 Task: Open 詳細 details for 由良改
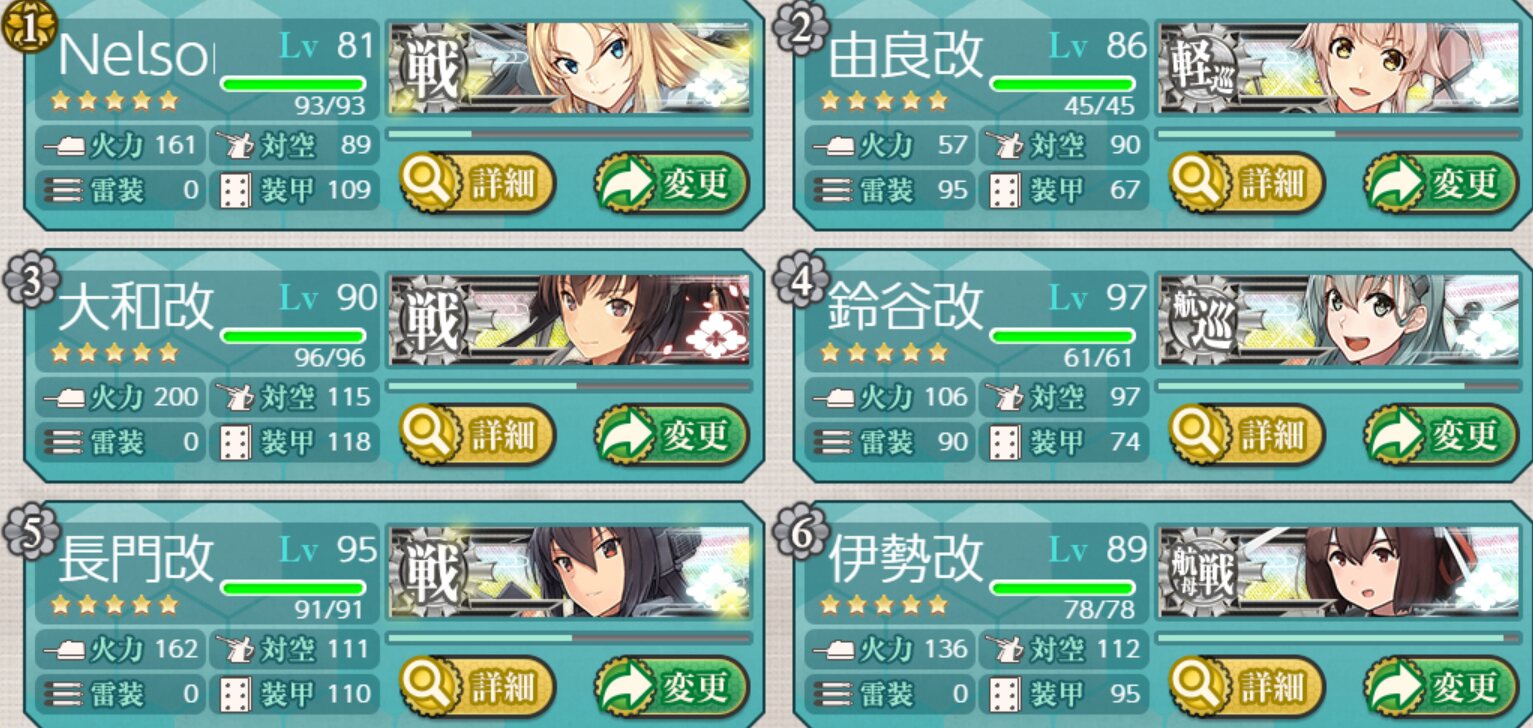click(1247, 183)
